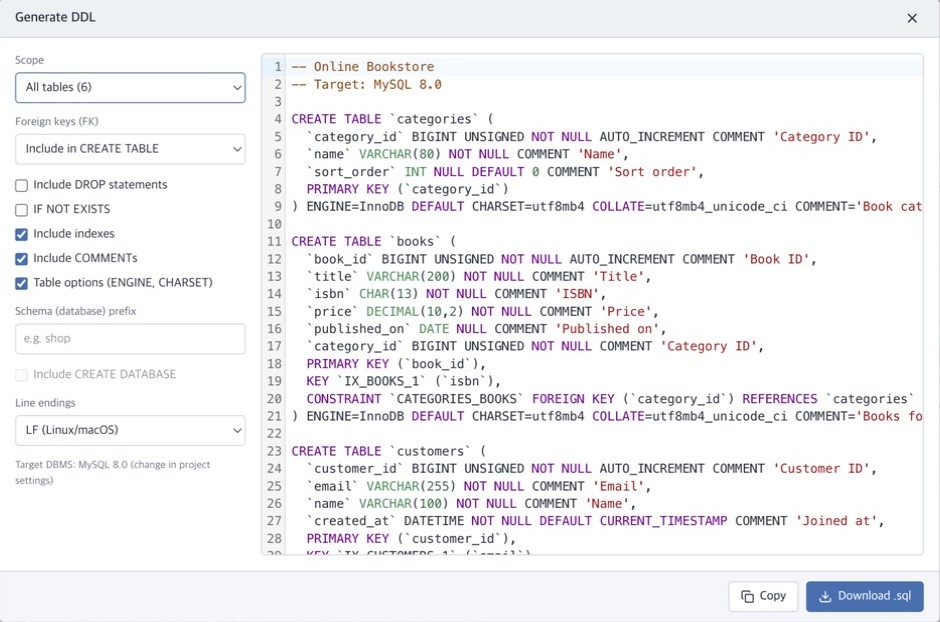Enable Include DROP statements checkbox
This screenshot has height=622, width=940.
point(22,185)
